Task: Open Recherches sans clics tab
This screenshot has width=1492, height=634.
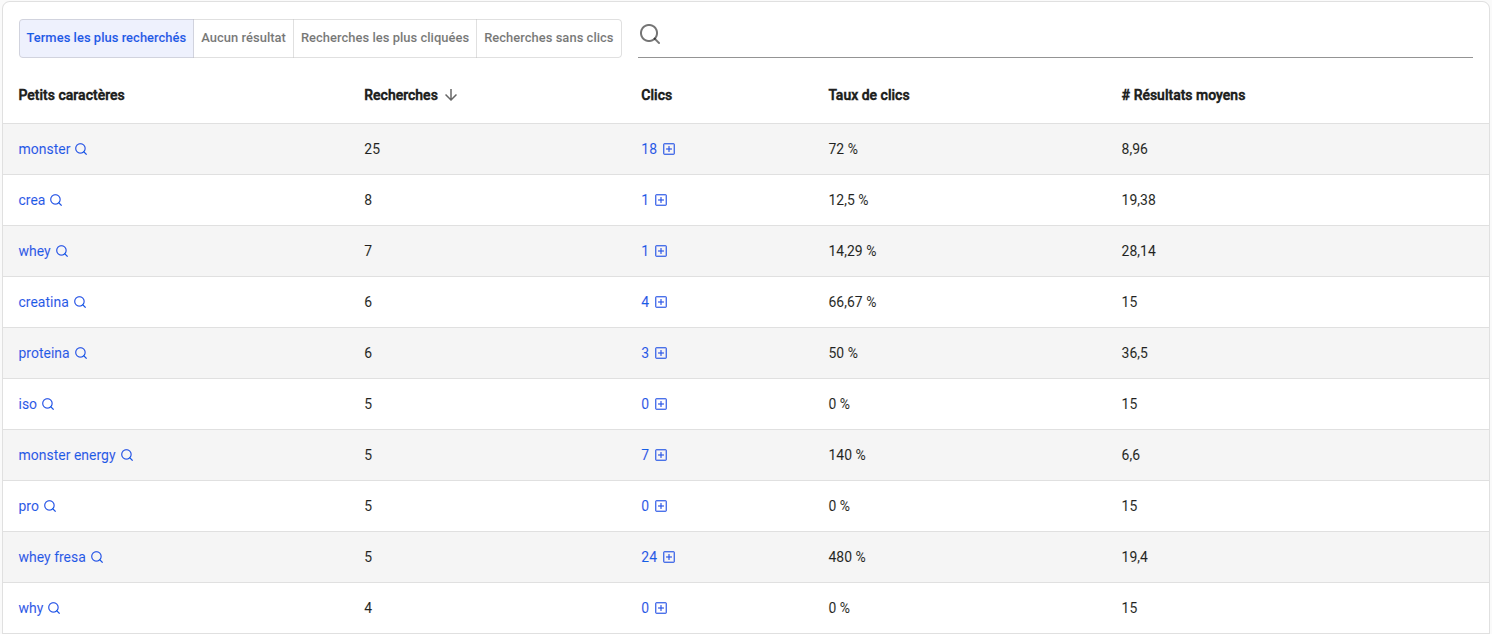Action: click(x=549, y=38)
